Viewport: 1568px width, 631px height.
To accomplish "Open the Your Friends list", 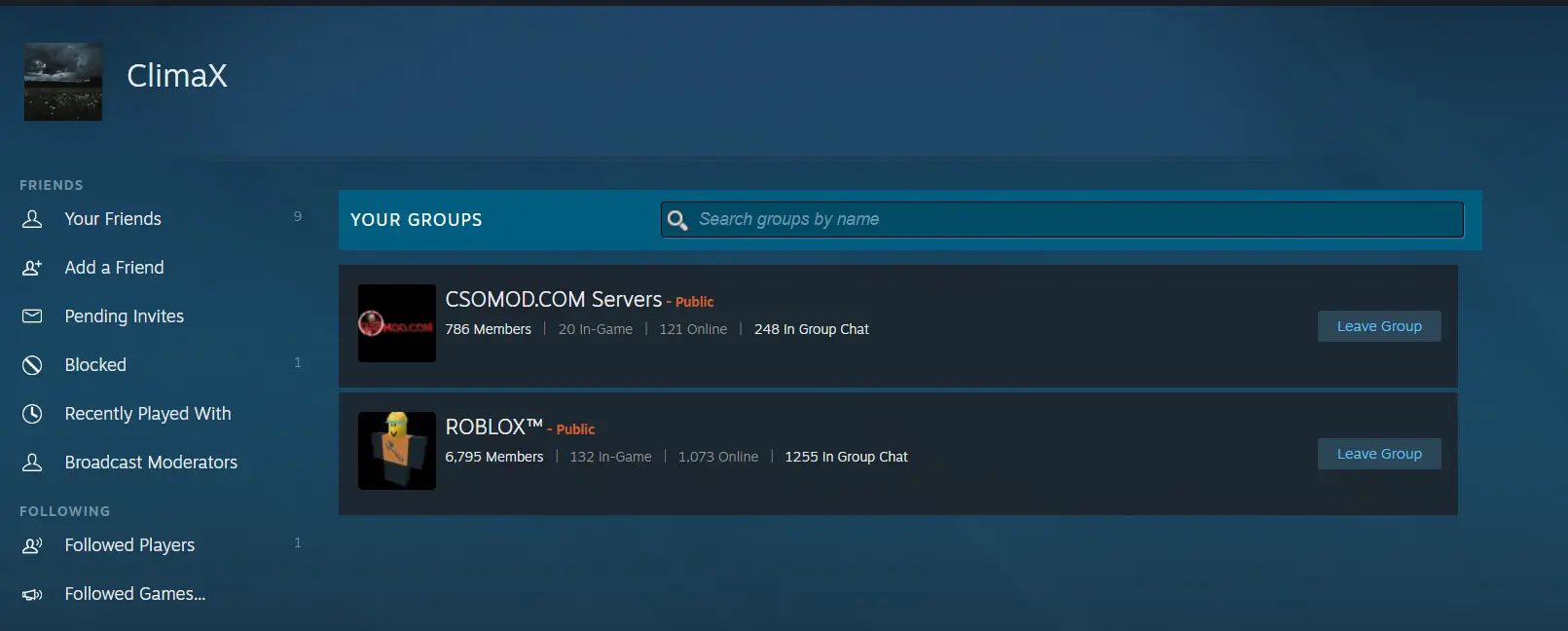I will click(x=113, y=219).
